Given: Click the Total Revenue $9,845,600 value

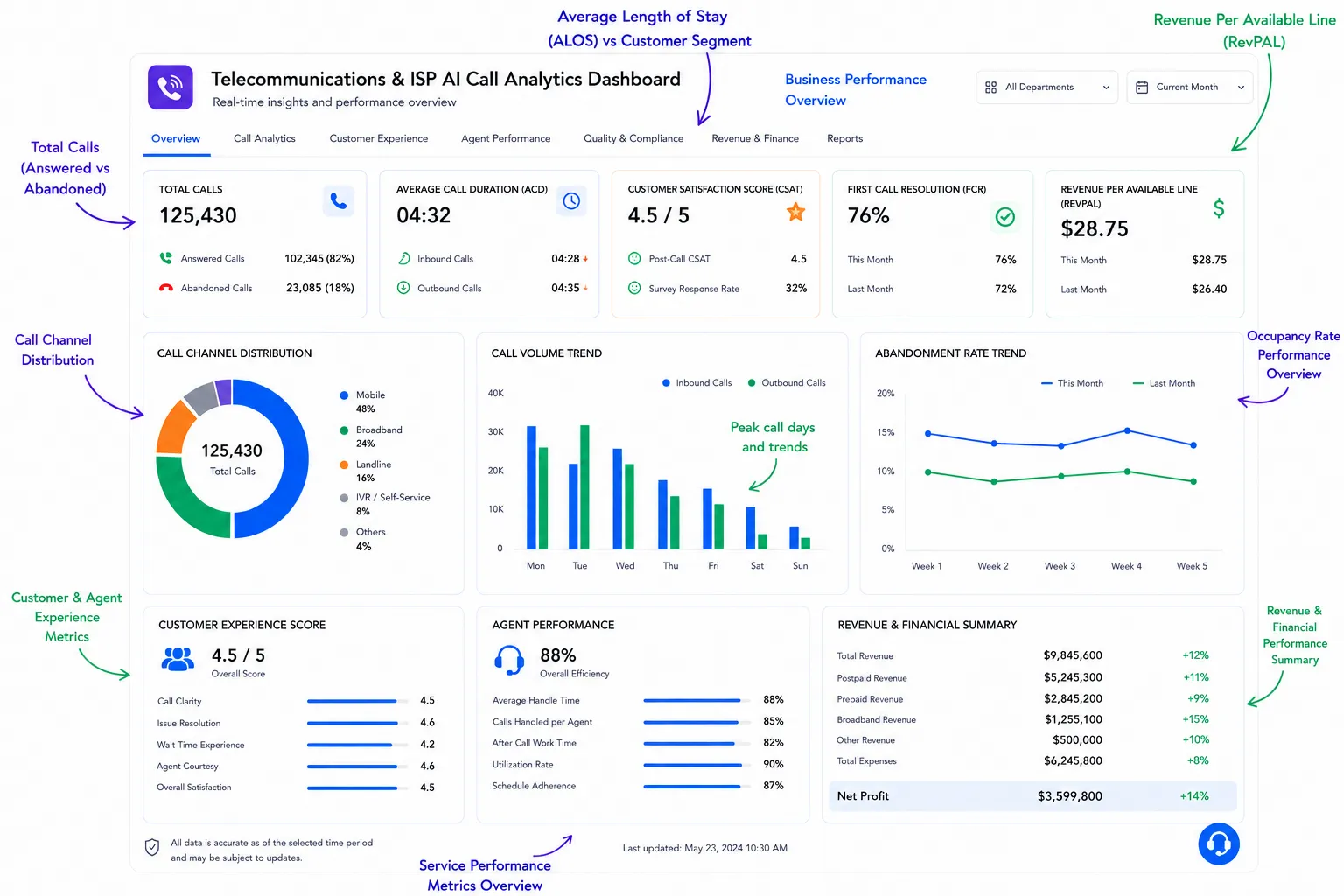Looking at the screenshot, I should pyautogui.click(x=1073, y=655).
